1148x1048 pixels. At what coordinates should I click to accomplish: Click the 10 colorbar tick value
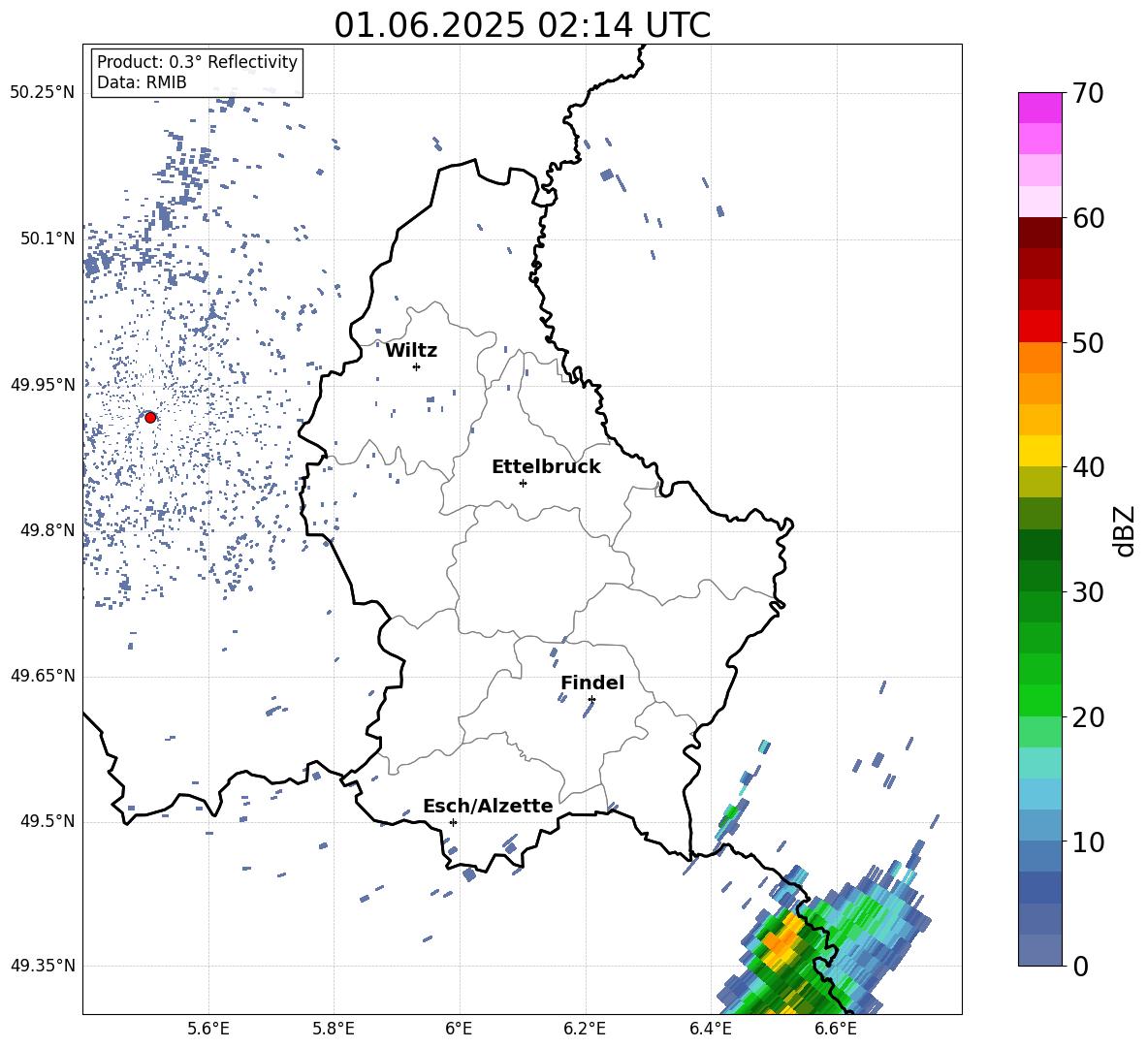[x=1088, y=842]
